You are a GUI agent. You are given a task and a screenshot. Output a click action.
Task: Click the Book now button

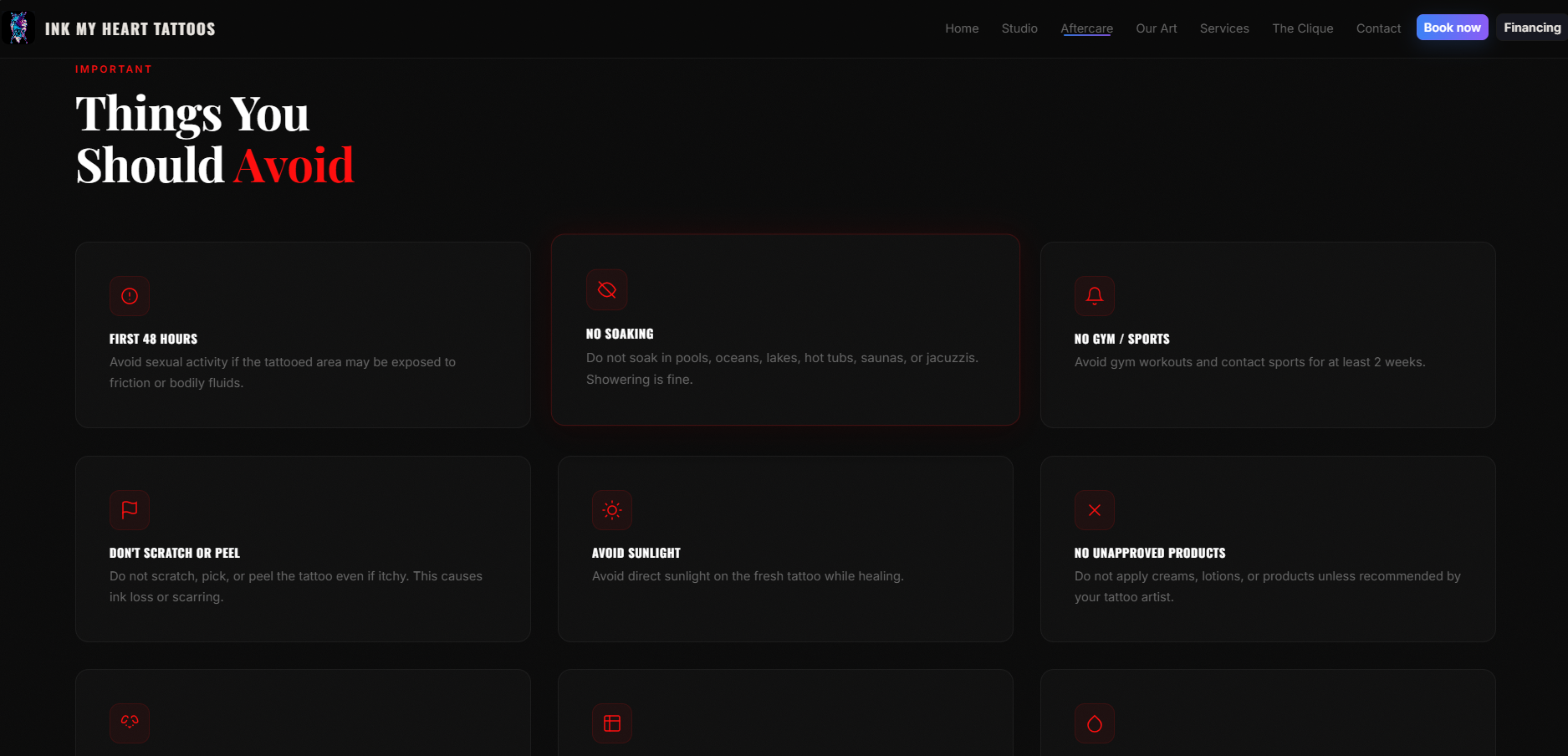click(1452, 27)
